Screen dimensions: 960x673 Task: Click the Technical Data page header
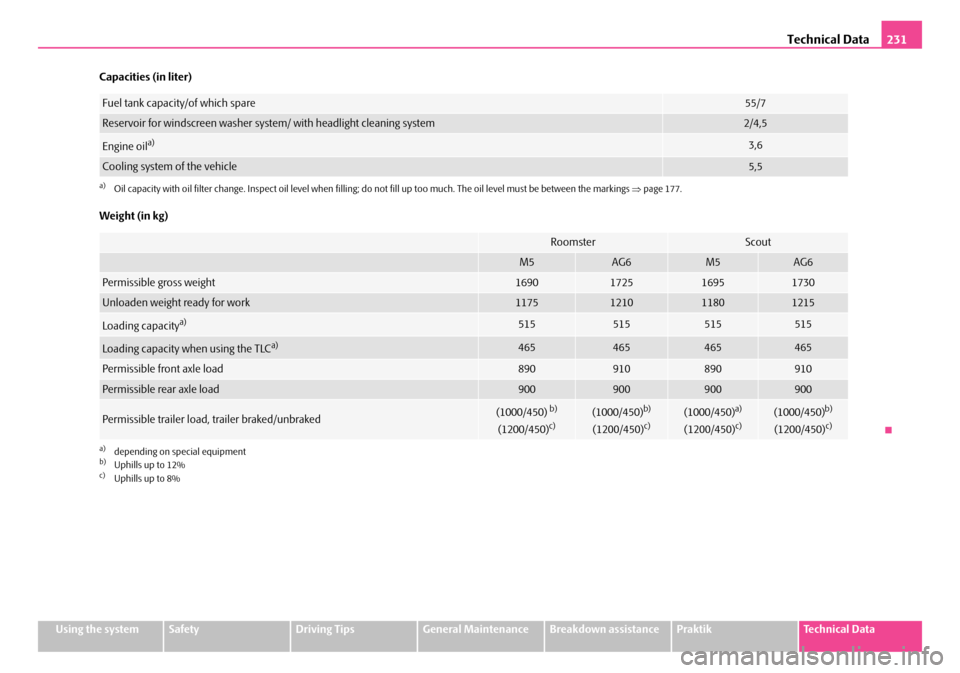(x=828, y=39)
